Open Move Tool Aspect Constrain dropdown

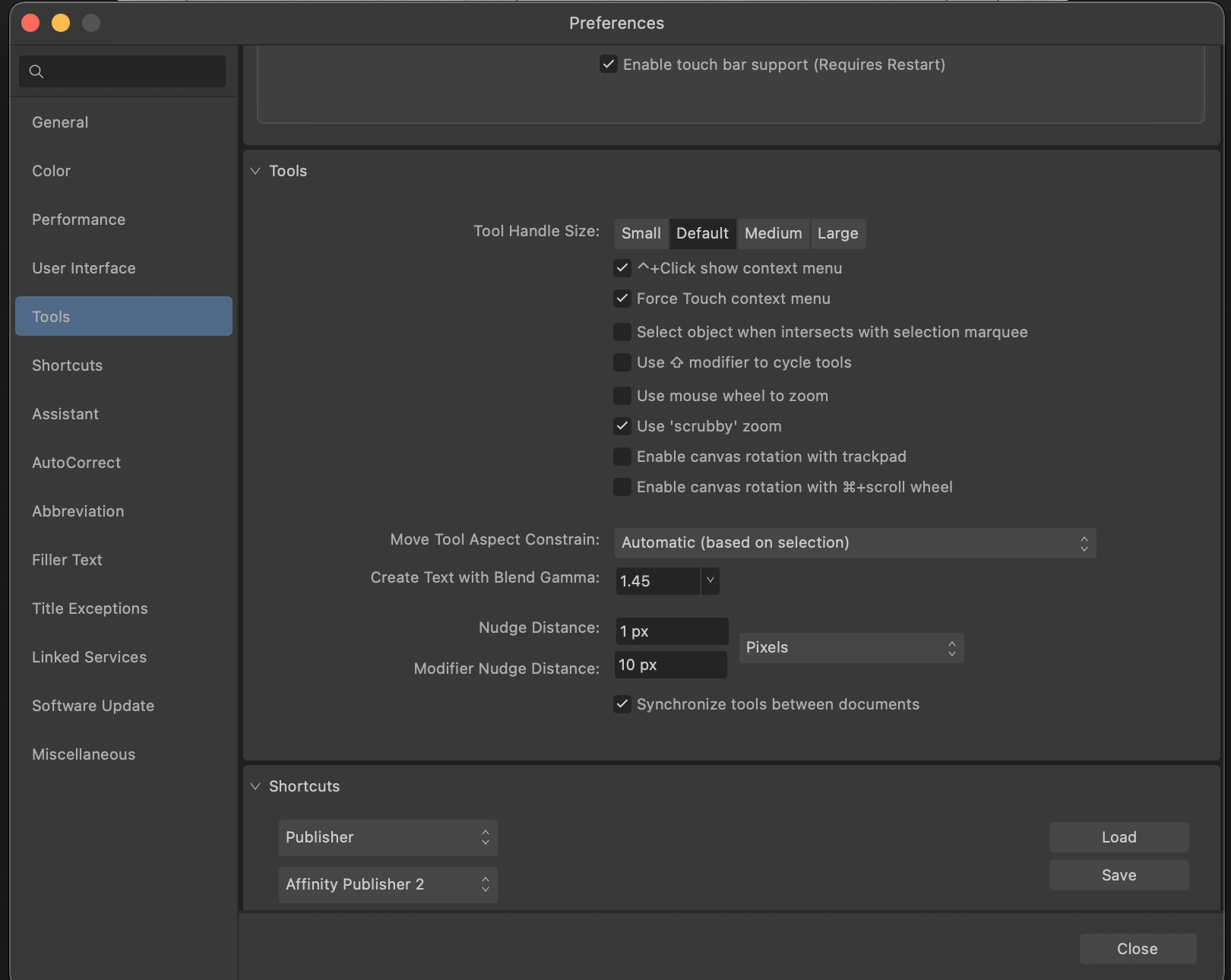click(854, 542)
